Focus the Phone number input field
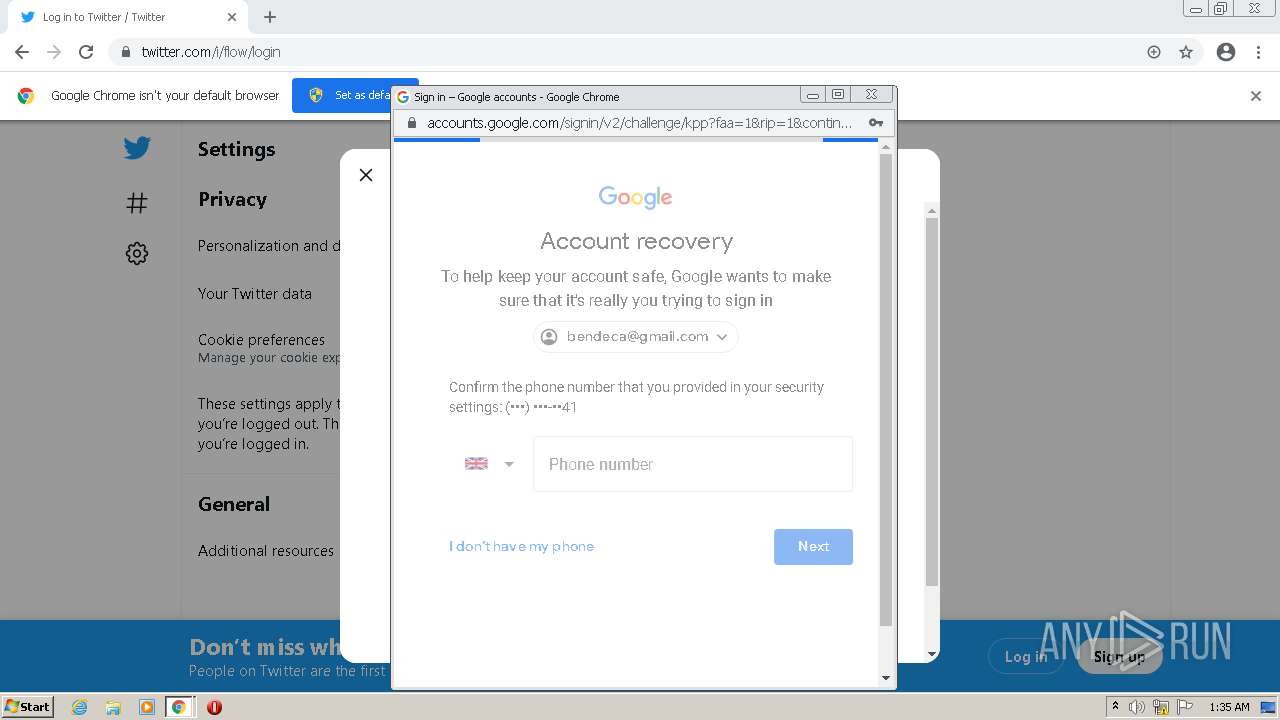Screen dimensions: 1280x720 coord(693,464)
